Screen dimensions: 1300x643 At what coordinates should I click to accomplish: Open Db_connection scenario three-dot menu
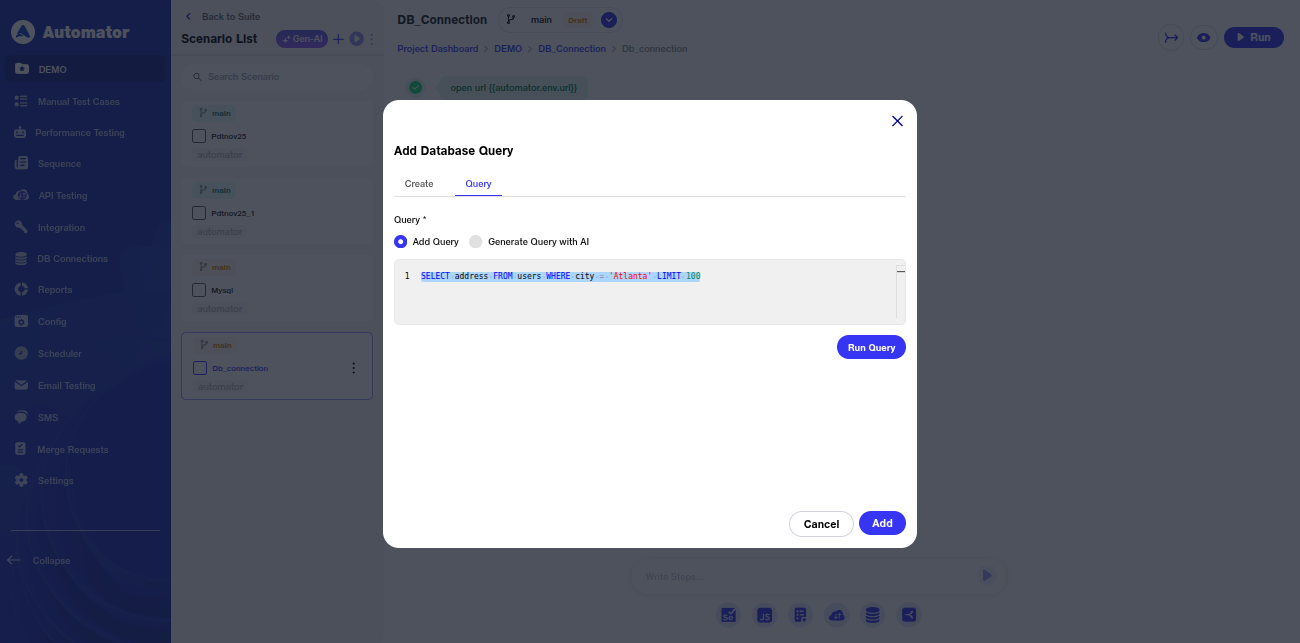pyautogui.click(x=353, y=368)
